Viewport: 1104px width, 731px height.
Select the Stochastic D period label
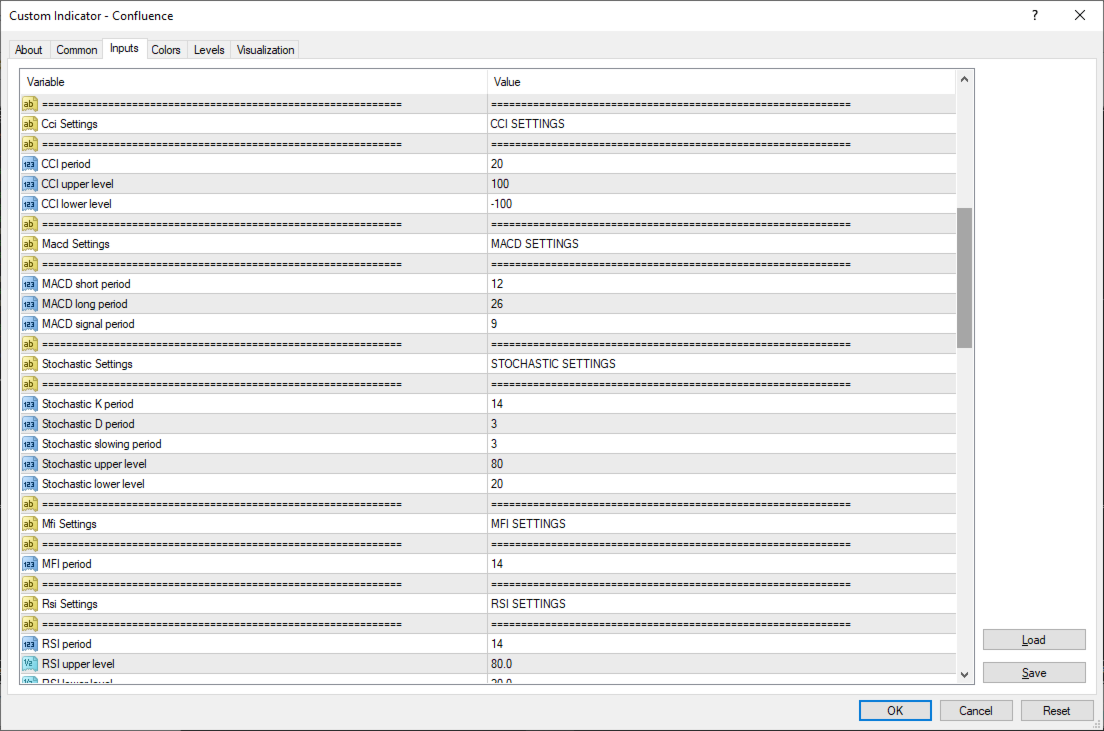pos(88,424)
